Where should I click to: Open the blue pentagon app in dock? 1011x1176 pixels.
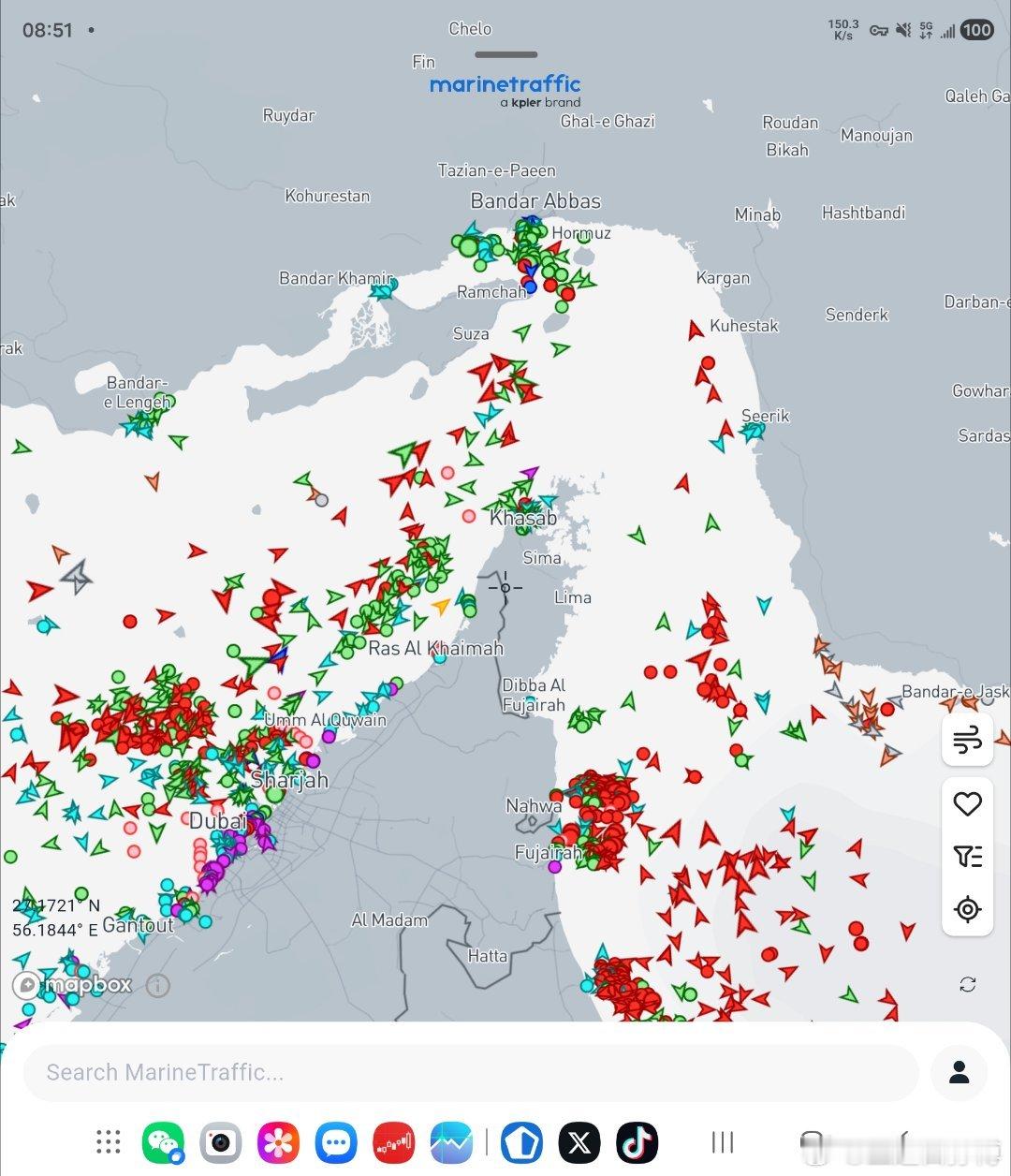[x=522, y=1142]
